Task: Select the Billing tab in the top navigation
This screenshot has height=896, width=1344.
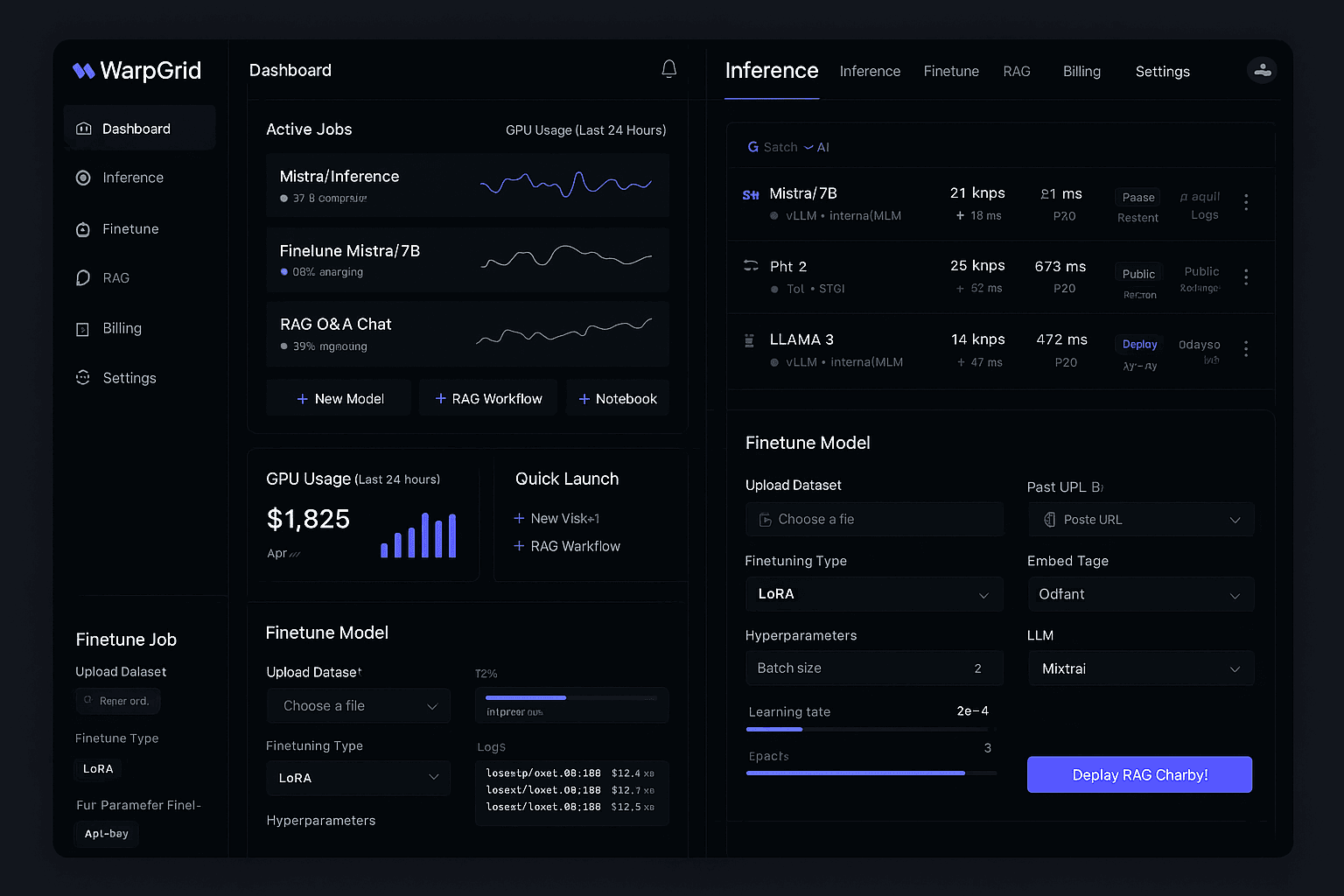Action: click(1081, 71)
